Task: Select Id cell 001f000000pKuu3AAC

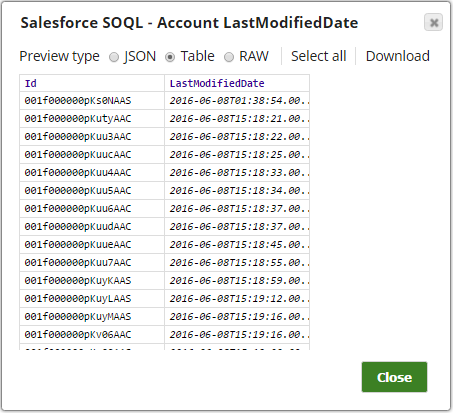Action: pyautogui.click(x=92, y=137)
